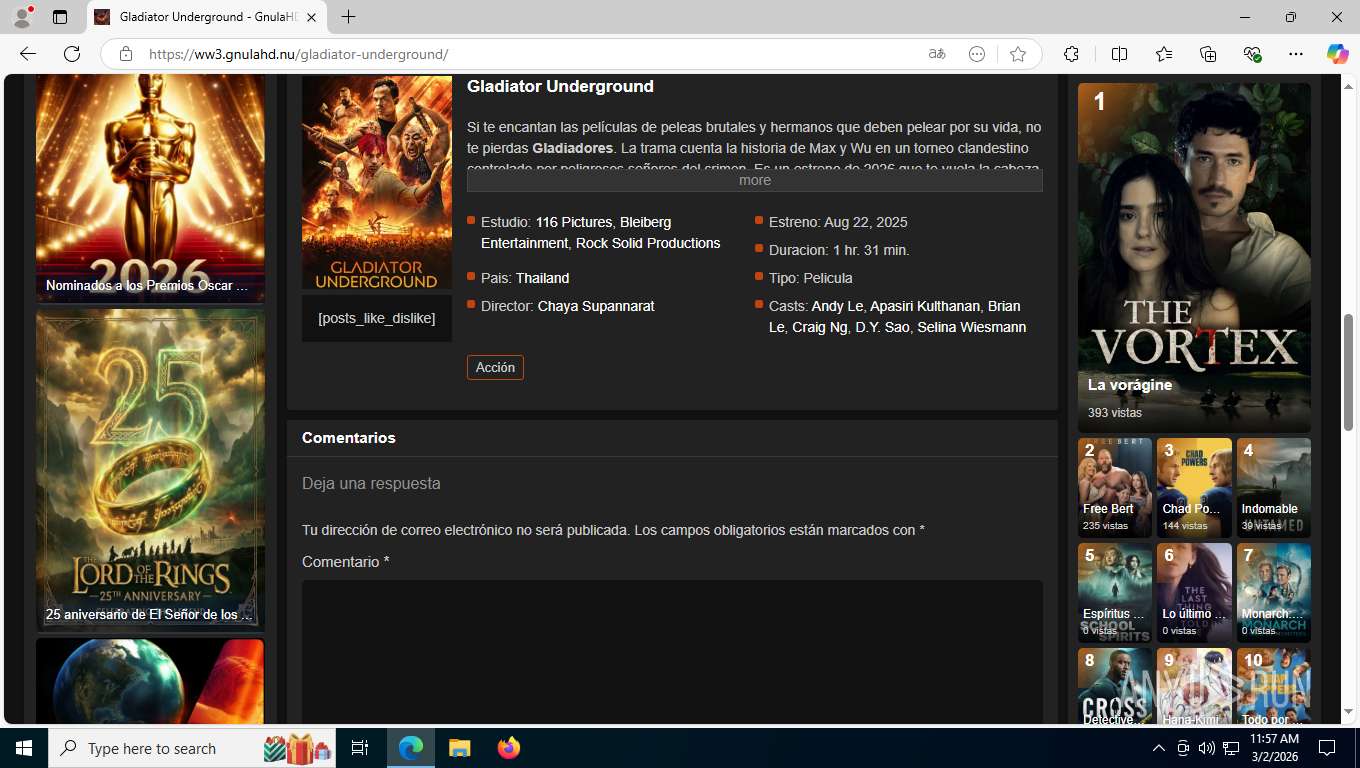Open Tab actions menu icon

[x=60, y=17]
